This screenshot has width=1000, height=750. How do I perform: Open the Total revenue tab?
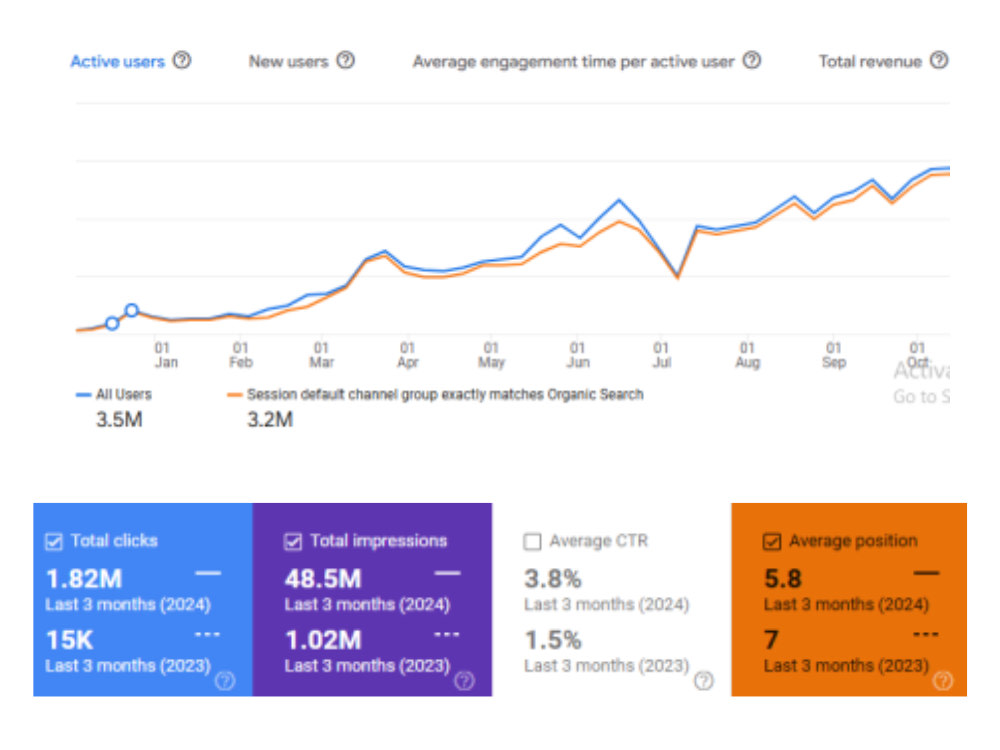870,61
